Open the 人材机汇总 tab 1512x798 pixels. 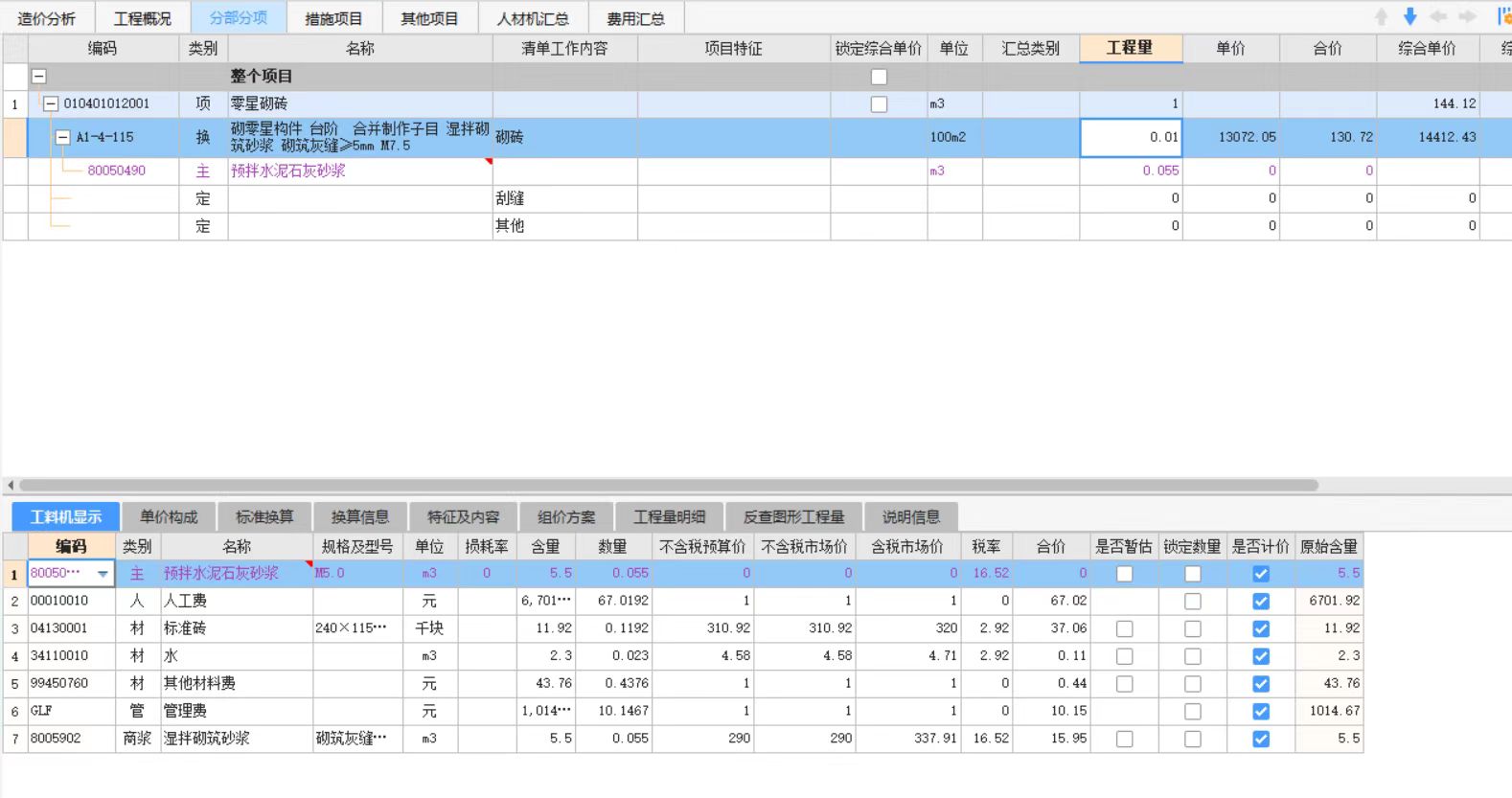tap(533, 18)
